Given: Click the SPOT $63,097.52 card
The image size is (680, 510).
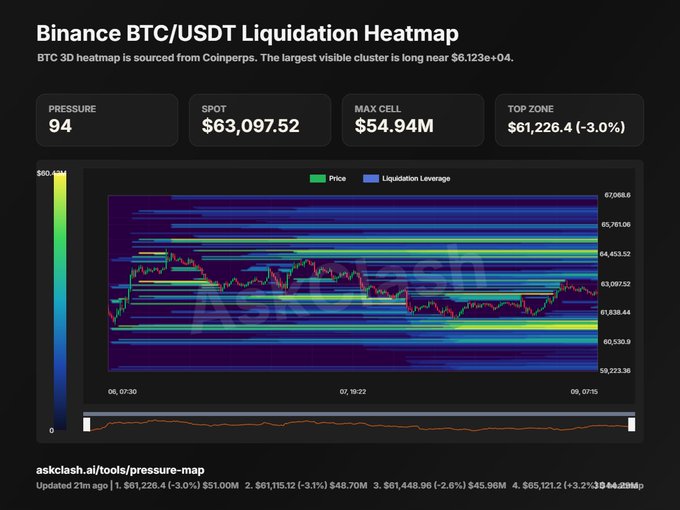Looking at the screenshot, I should tap(260, 120).
